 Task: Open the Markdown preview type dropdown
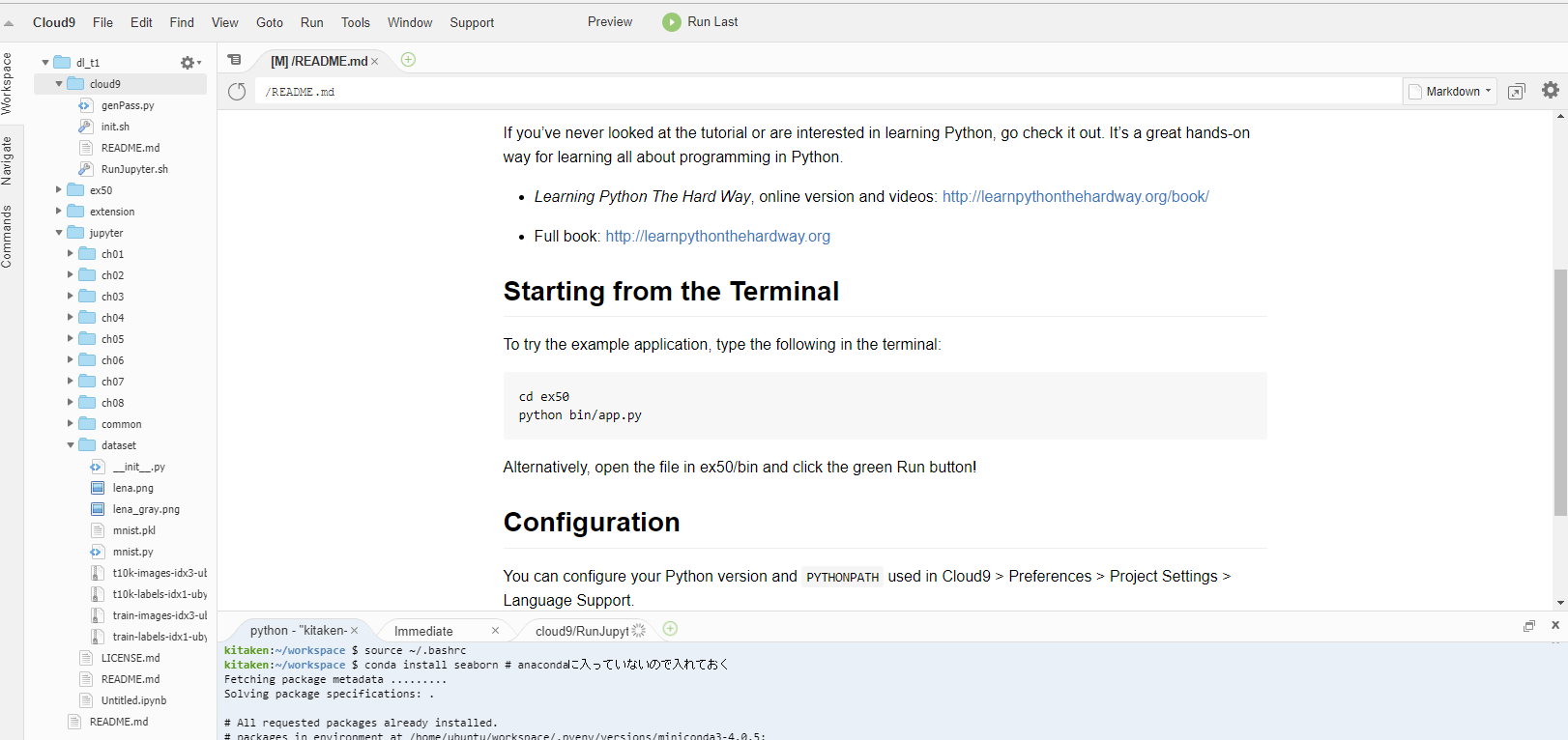pyautogui.click(x=1450, y=92)
